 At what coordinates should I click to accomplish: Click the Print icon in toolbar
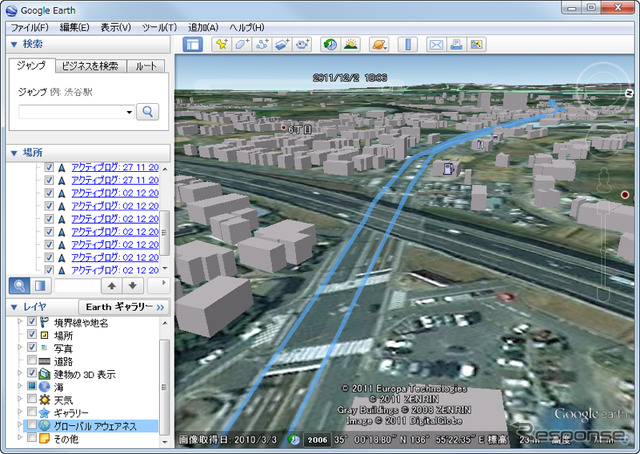click(x=456, y=44)
